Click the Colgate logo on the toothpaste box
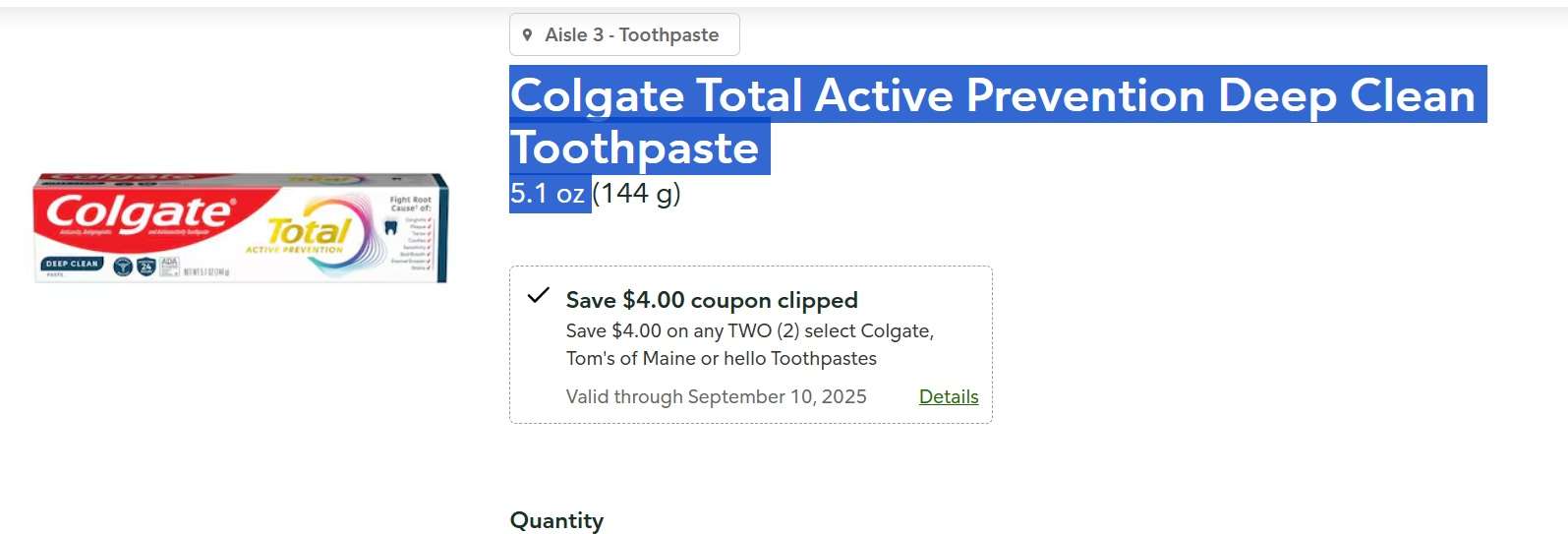The width and height of the screenshot is (1568, 534). tap(141, 213)
